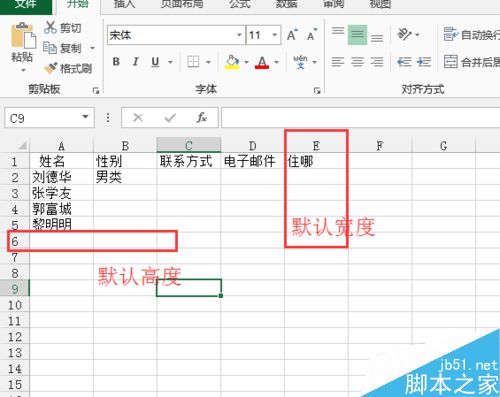
Task: Click cell containing 电子邮件
Action: pos(252,161)
